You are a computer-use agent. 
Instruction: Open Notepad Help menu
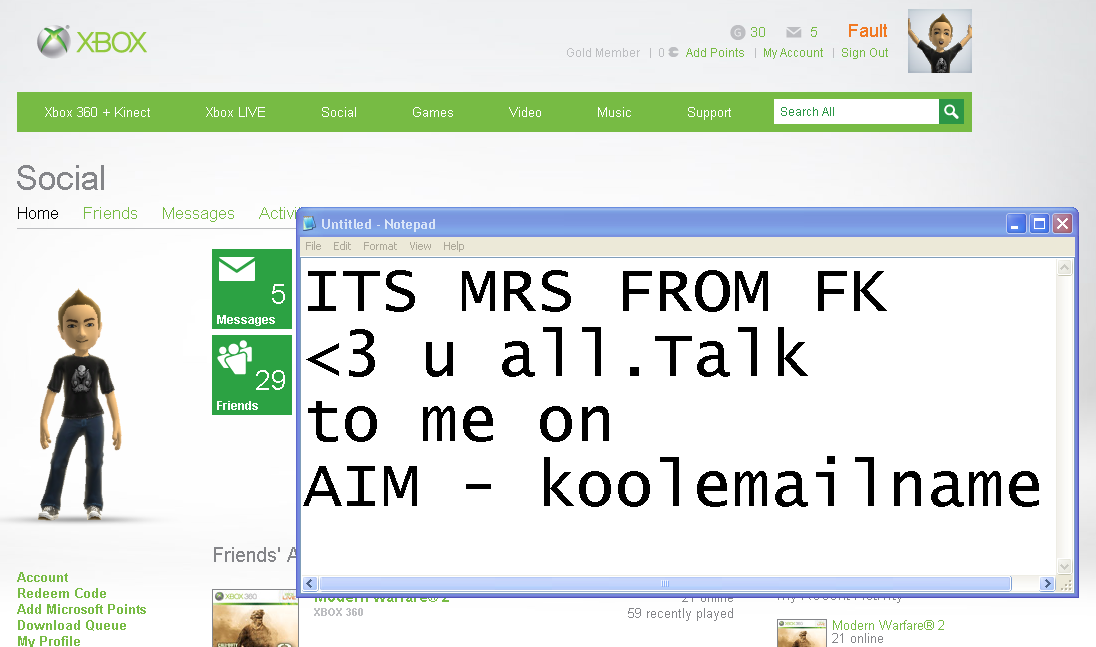(x=454, y=246)
